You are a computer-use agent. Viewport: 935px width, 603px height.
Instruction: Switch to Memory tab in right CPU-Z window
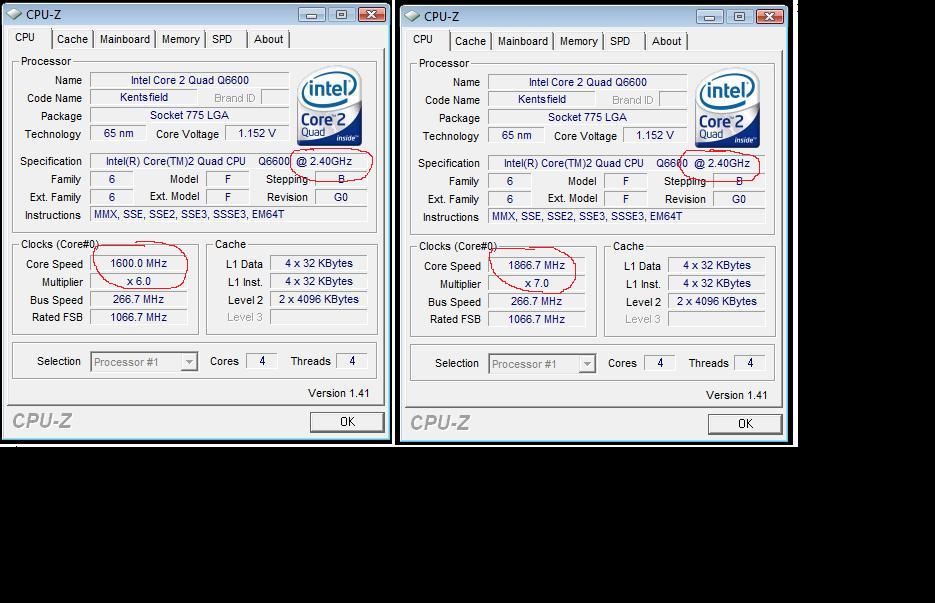pos(578,41)
